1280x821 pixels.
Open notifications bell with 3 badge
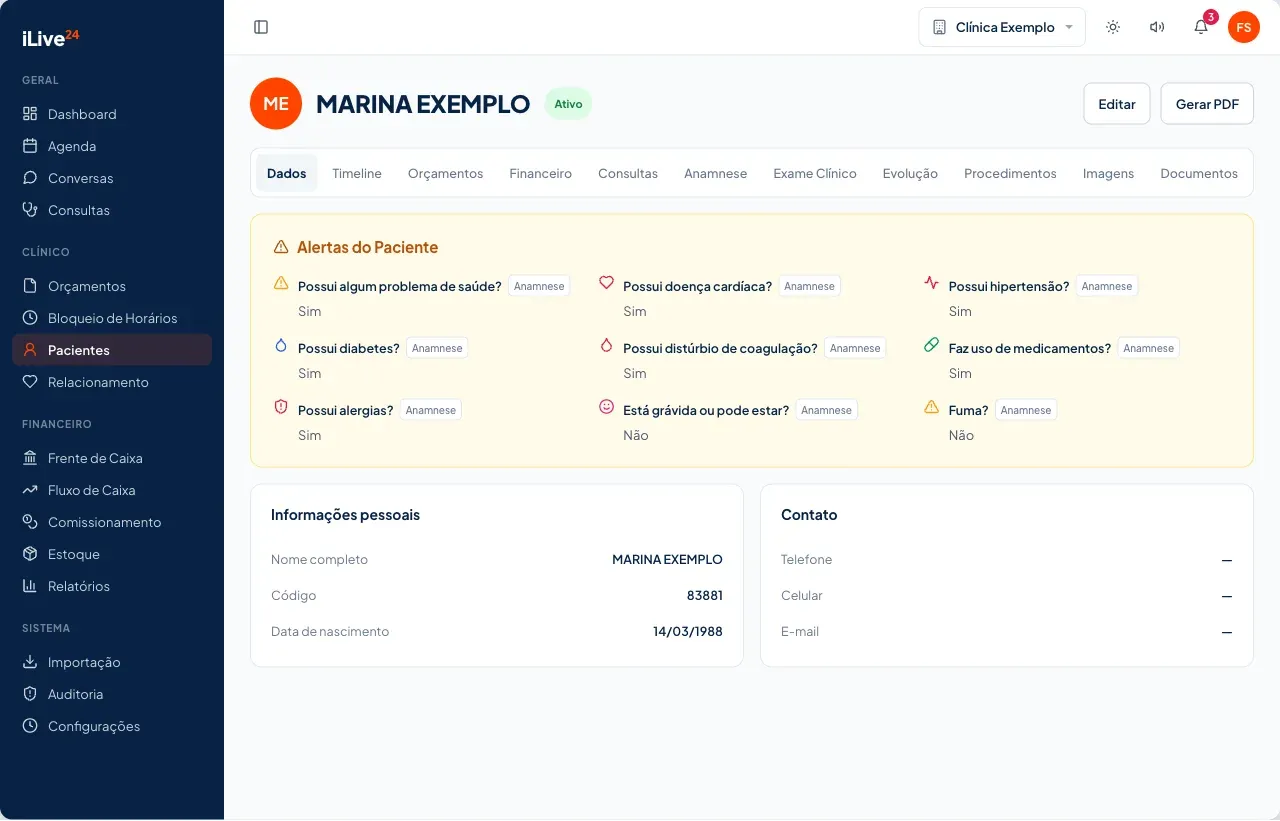click(x=1201, y=27)
